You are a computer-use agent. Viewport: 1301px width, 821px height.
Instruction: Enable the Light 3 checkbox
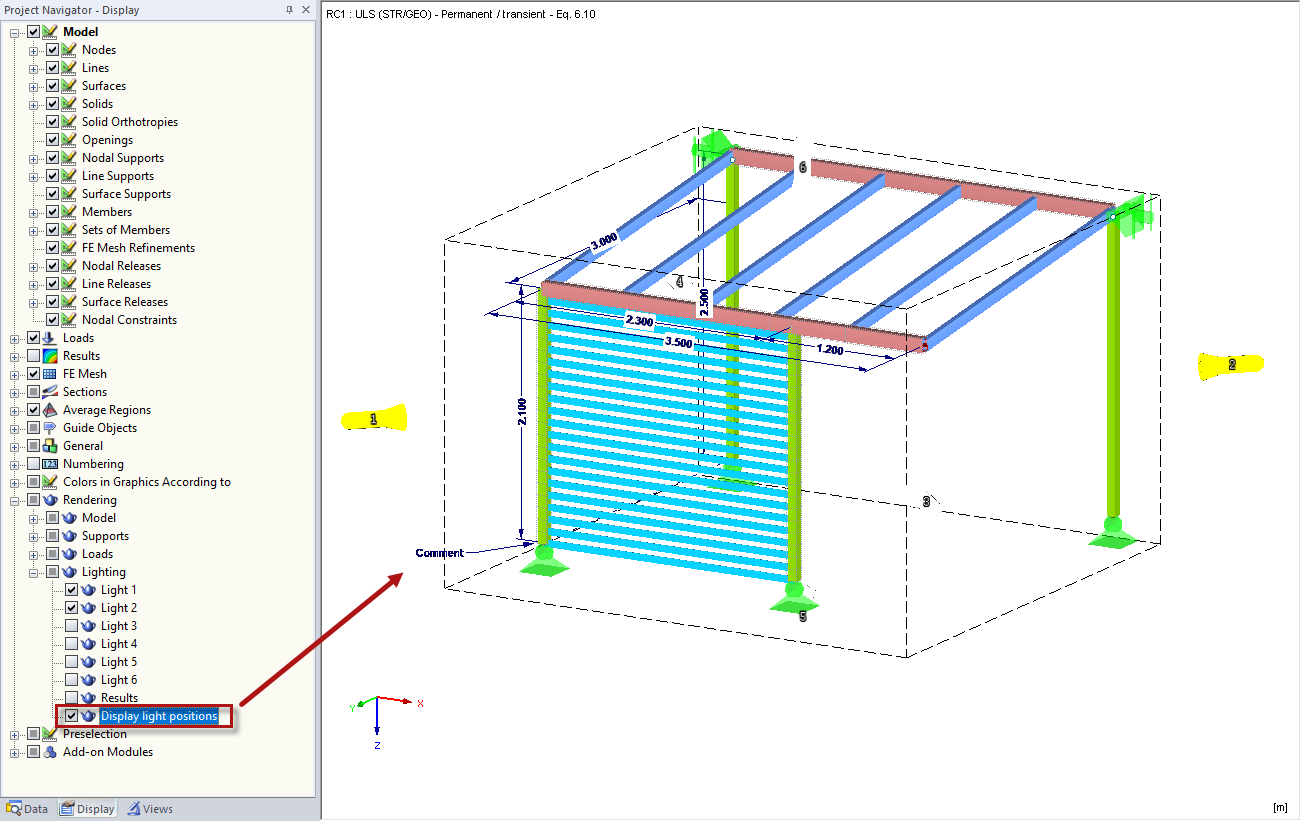coord(71,626)
